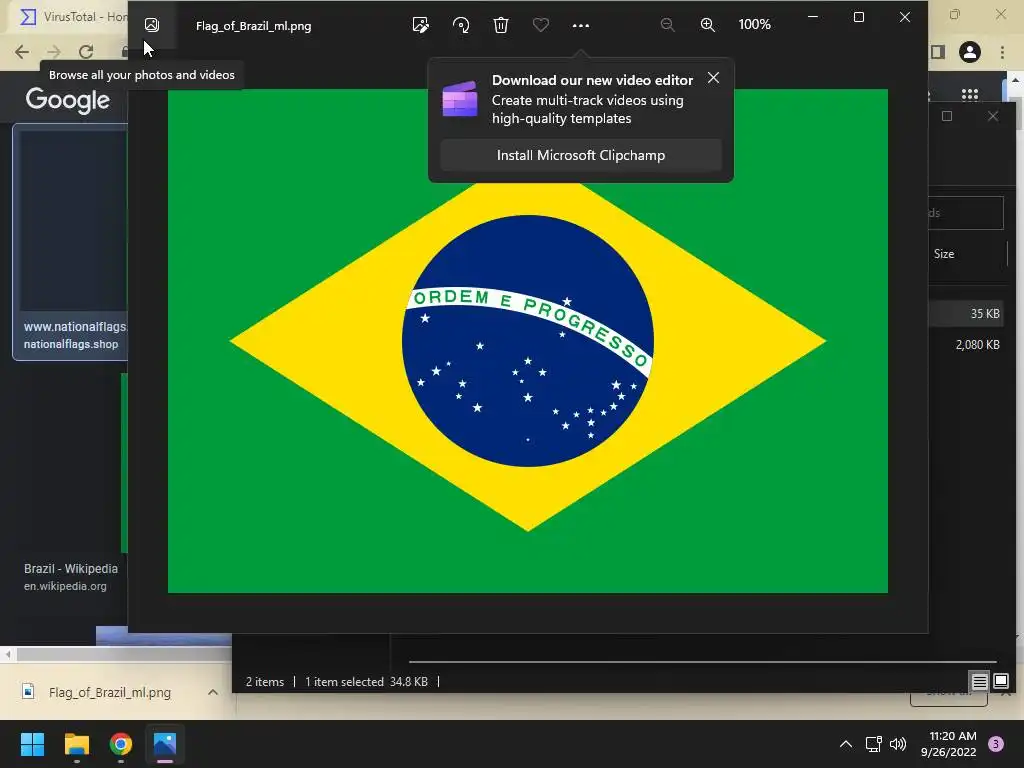Zoom out with magnifier minus icon
1024x768 pixels.
(667, 25)
